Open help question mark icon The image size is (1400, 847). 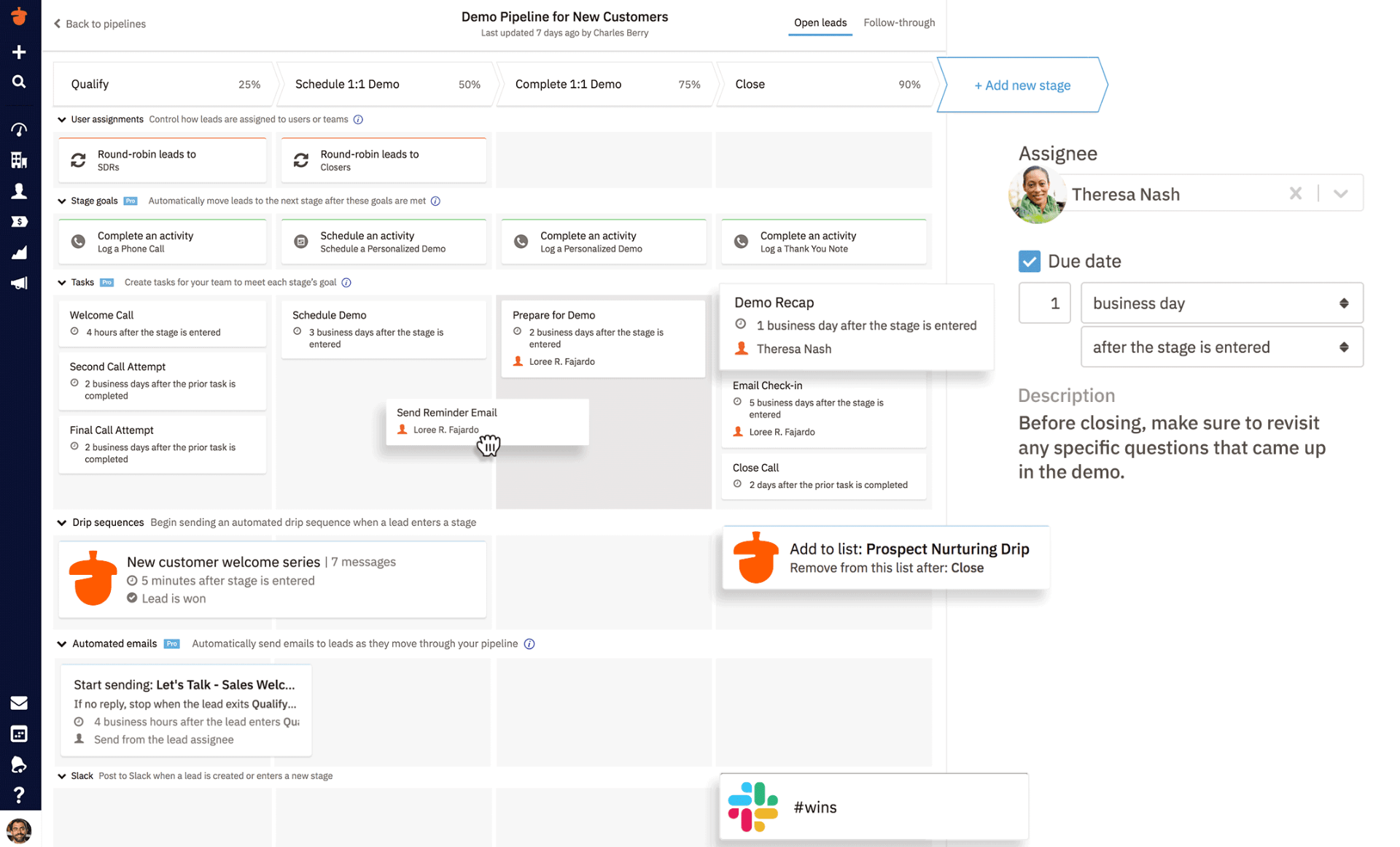coord(19,794)
